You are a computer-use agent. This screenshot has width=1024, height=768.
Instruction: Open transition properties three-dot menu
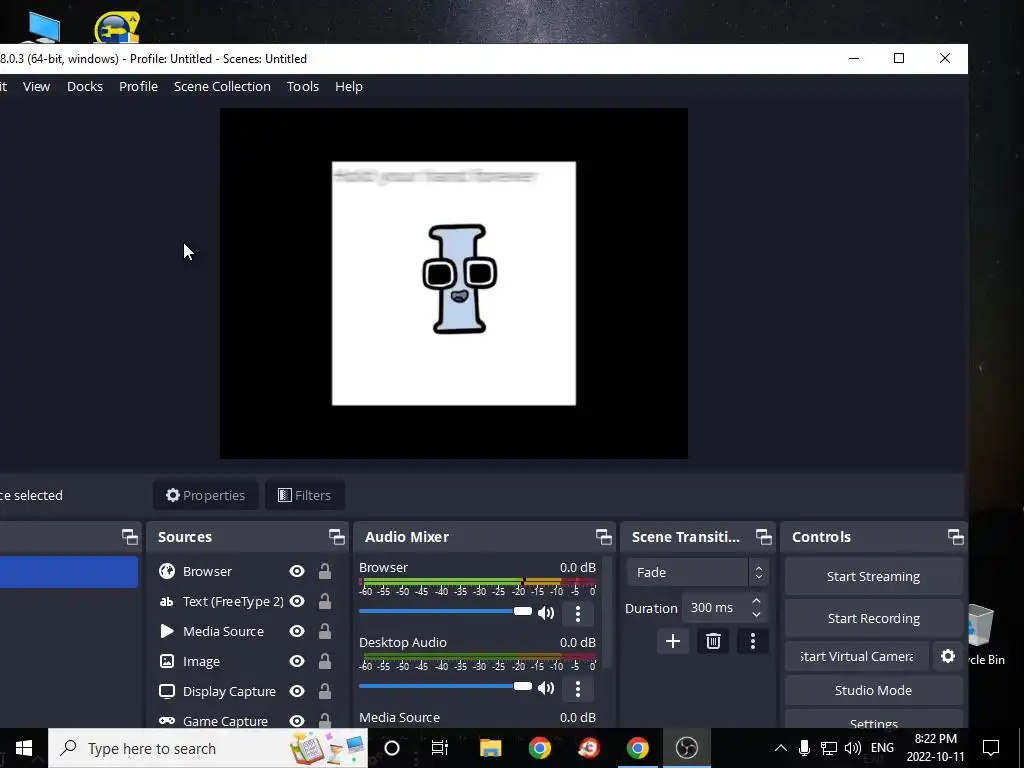752,641
